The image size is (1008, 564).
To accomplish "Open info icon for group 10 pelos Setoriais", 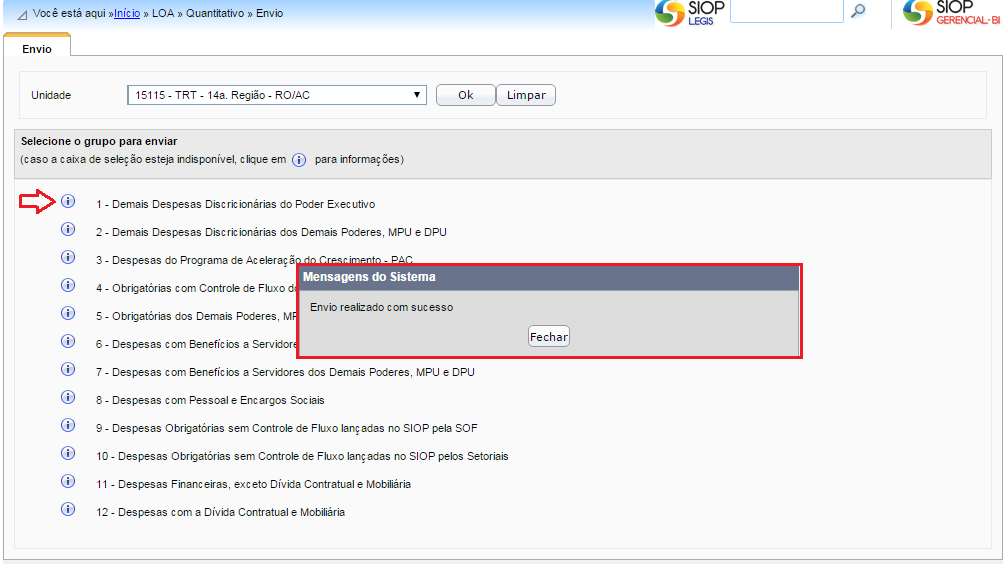I will tap(68, 453).
